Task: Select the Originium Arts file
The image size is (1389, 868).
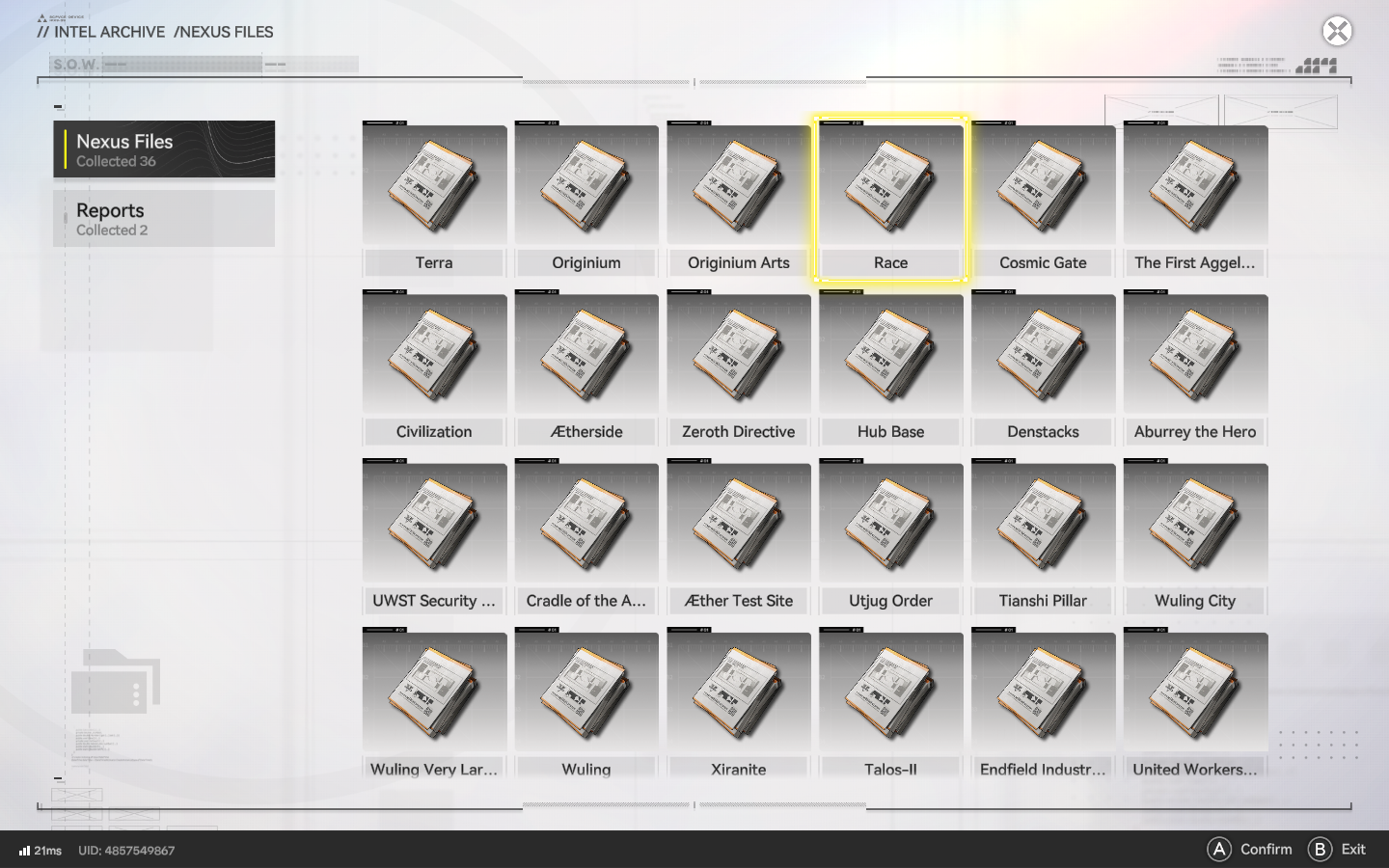Action: coord(739,200)
